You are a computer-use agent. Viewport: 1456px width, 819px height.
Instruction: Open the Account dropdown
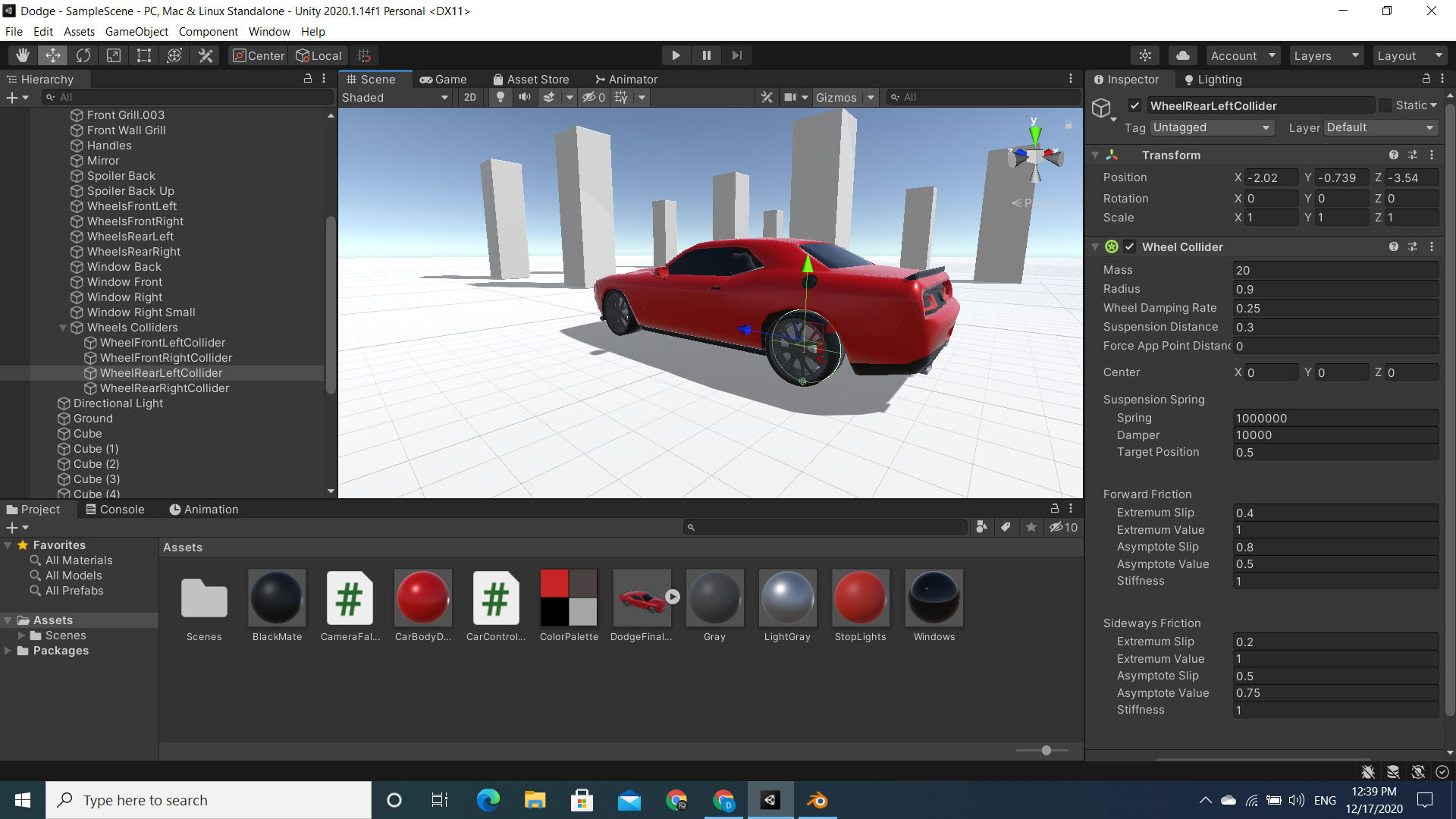[1242, 55]
